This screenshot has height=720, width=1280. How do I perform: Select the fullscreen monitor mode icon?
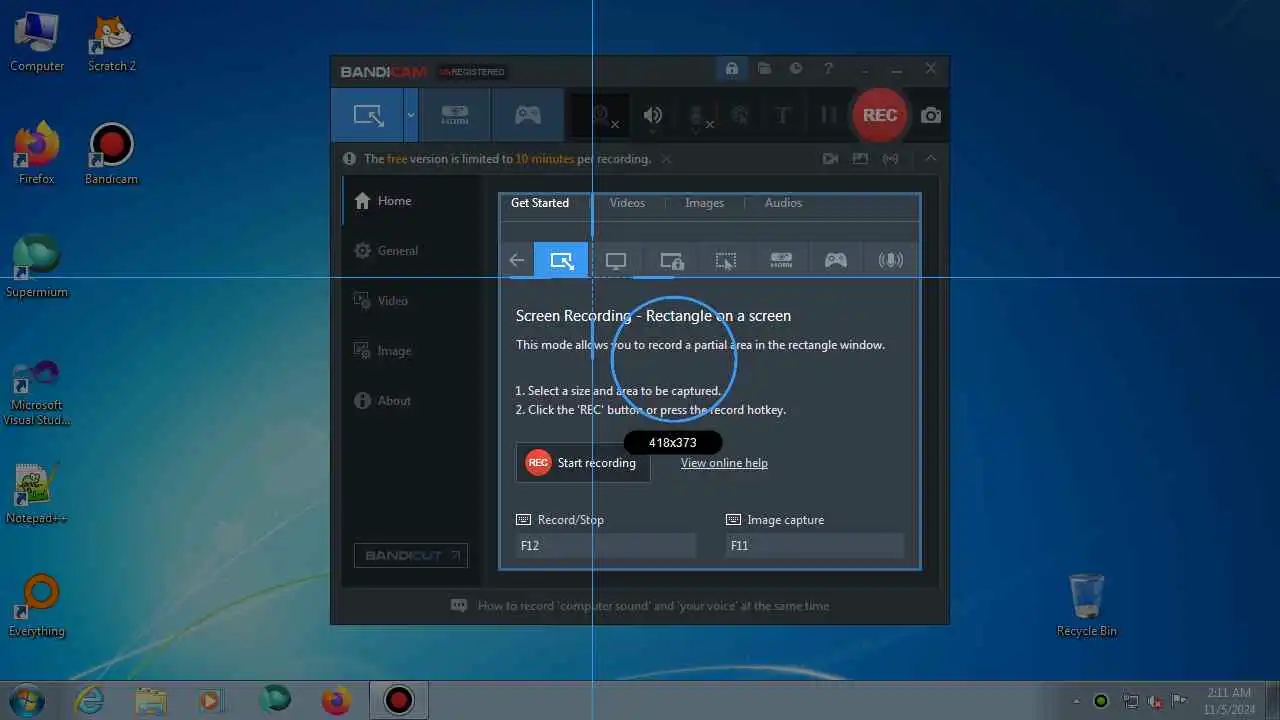616,261
